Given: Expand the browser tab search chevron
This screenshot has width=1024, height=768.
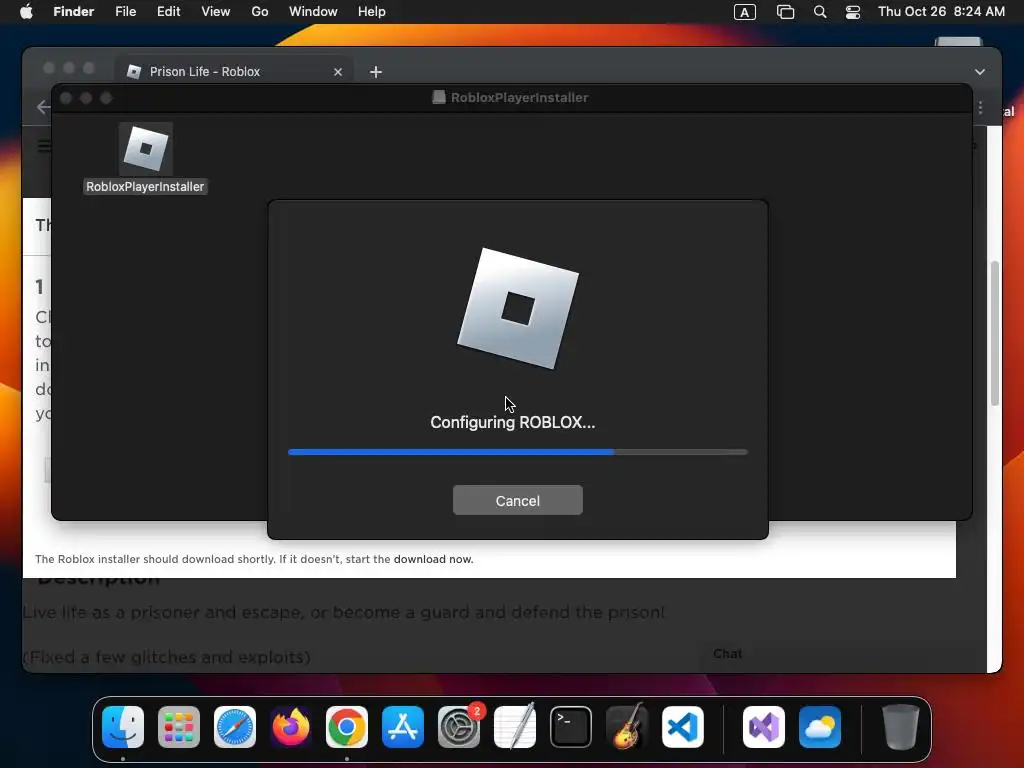Looking at the screenshot, I should pyautogui.click(x=980, y=72).
